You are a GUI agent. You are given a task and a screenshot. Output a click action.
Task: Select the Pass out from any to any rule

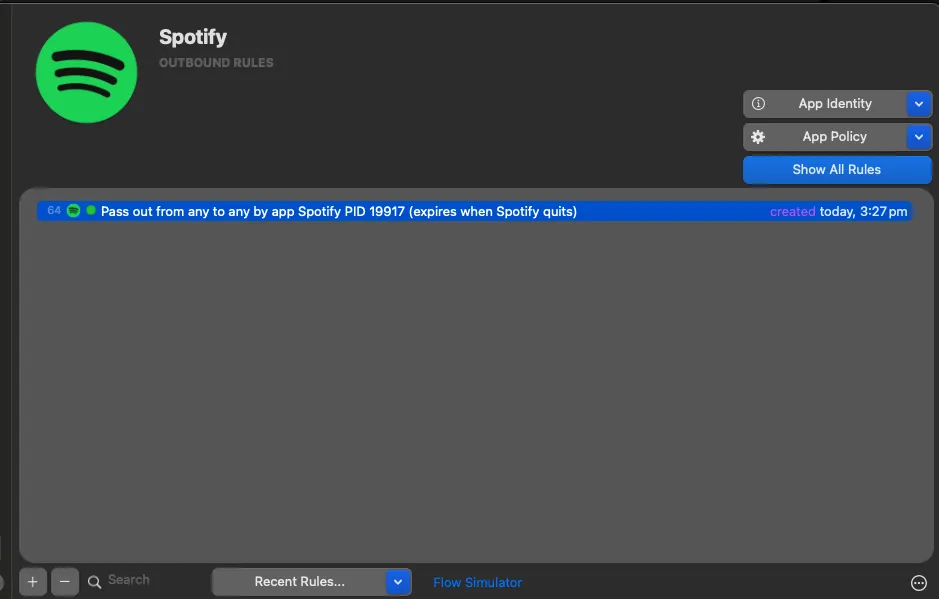click(x=474, y=211)
